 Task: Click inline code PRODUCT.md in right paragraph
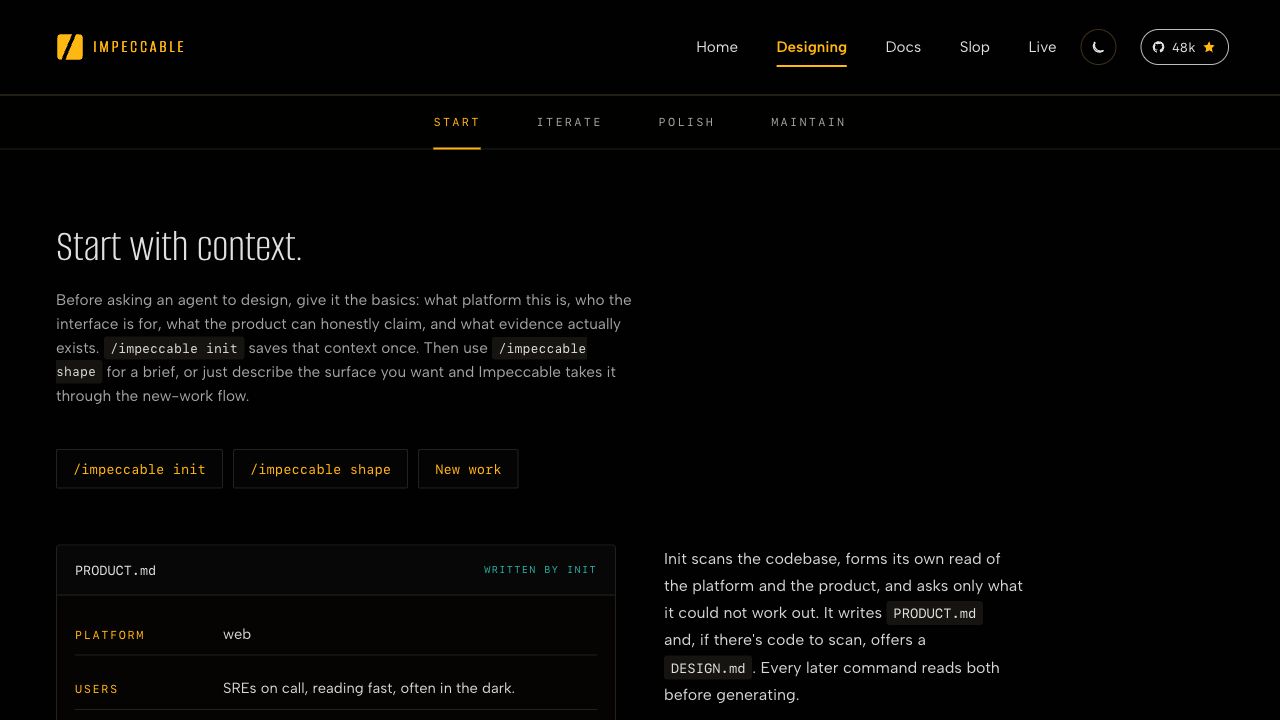(934, 613)
